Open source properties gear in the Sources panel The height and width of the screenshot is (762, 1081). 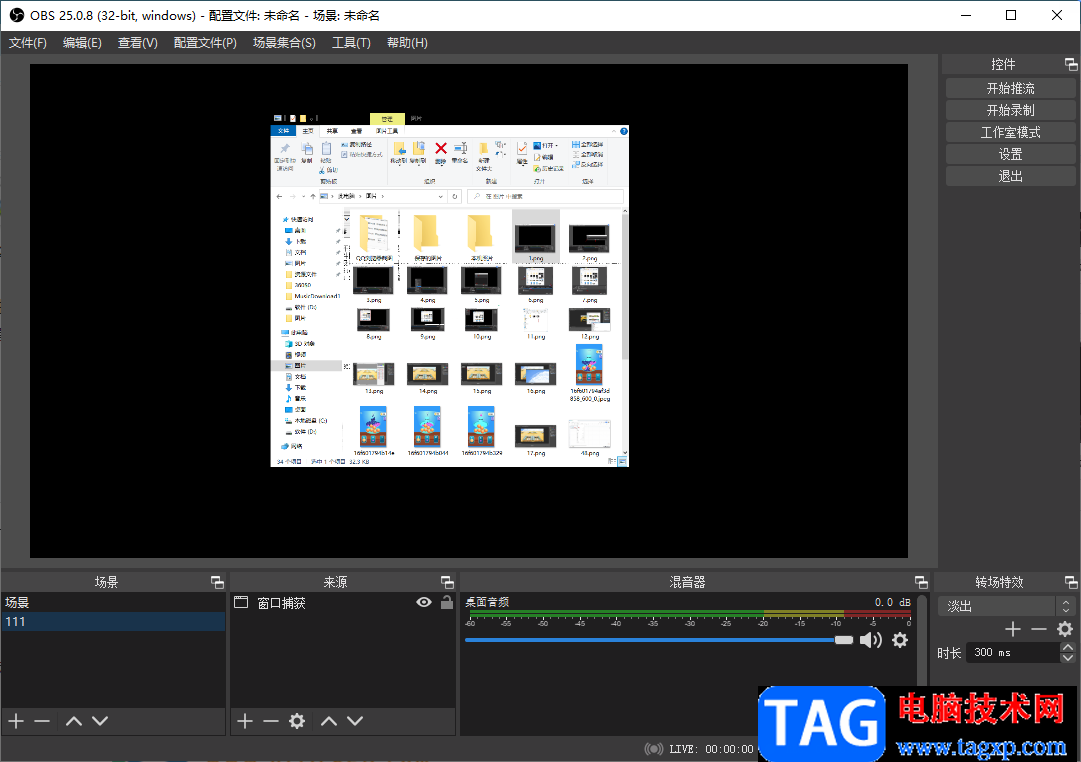click(x=297, y=721)
